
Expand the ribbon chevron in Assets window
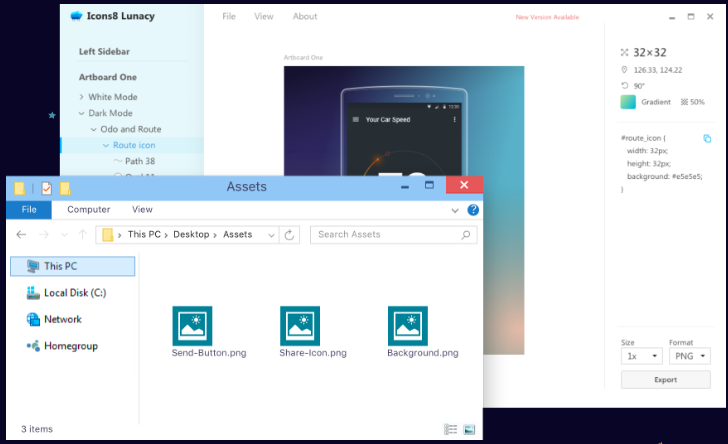(x=455, y=210)
